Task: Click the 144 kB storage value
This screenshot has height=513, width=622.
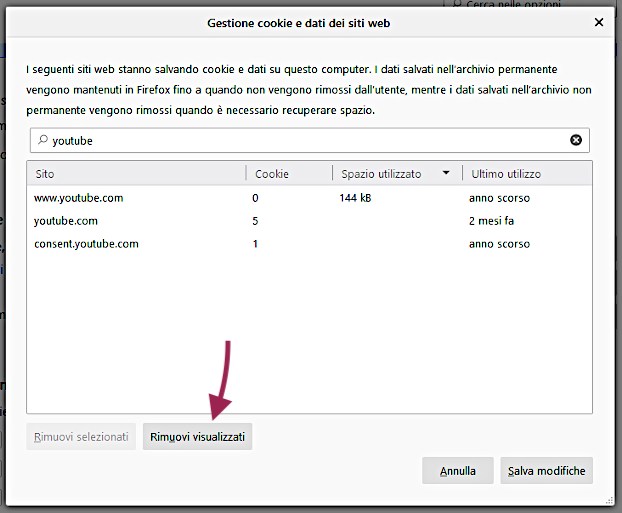Action: tap(355, 198)
